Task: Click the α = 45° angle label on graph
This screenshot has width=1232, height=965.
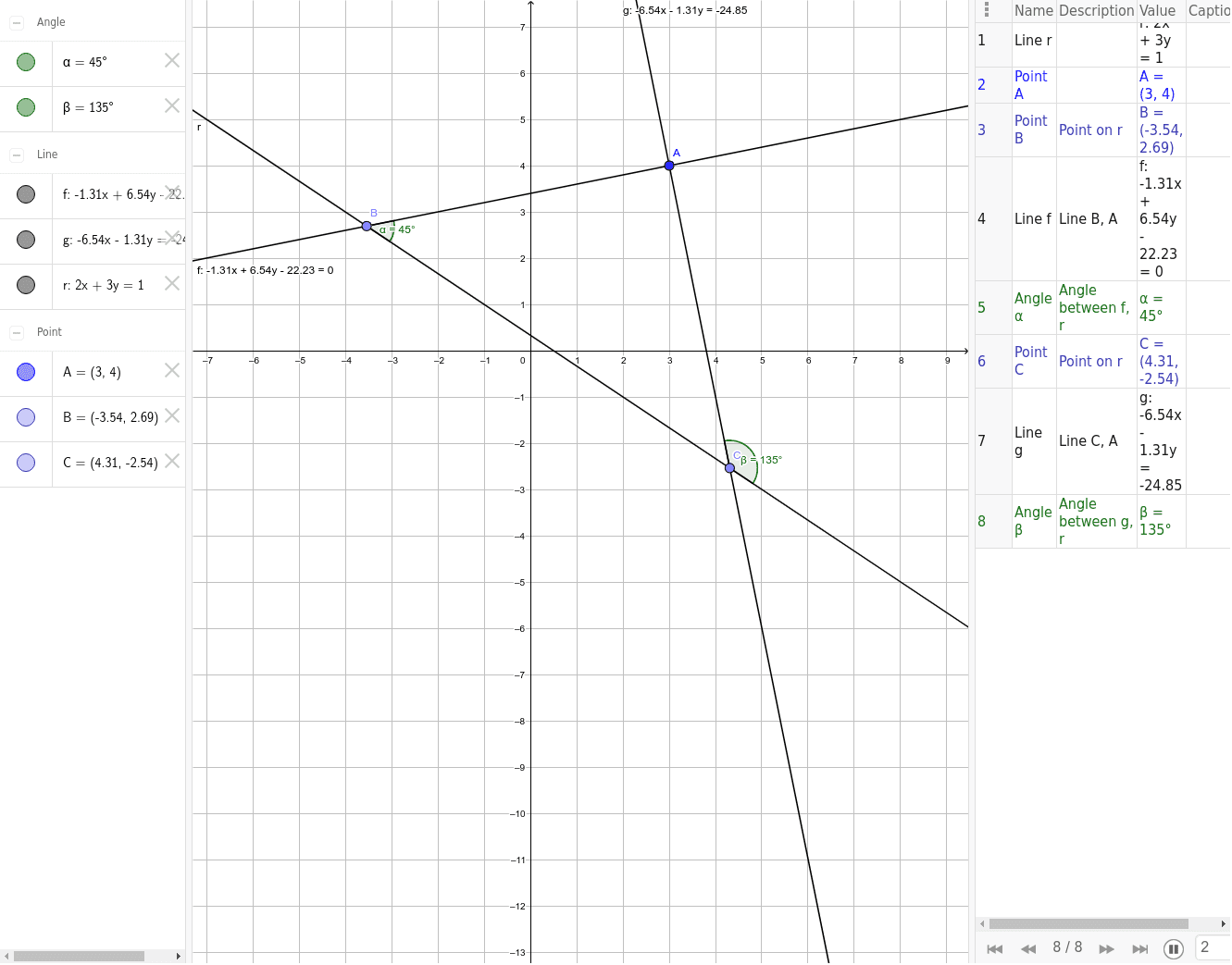Action: click(x=397, y=229)
